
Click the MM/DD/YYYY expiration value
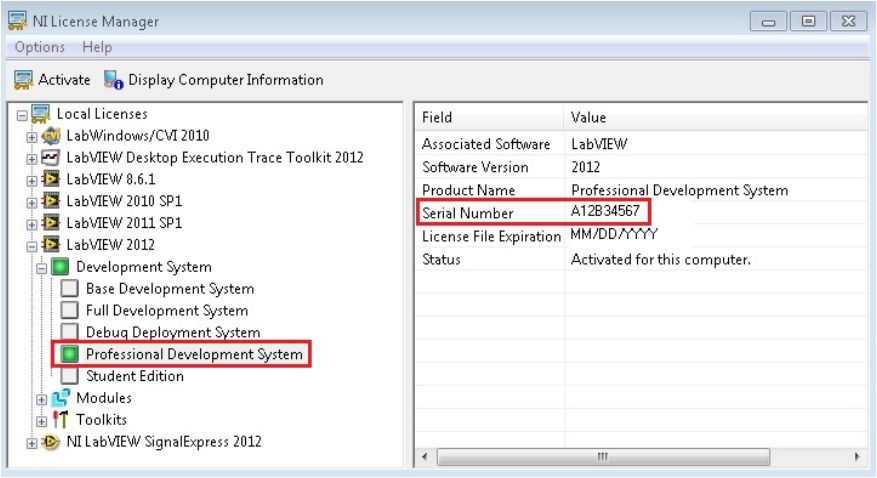point(614,234)
